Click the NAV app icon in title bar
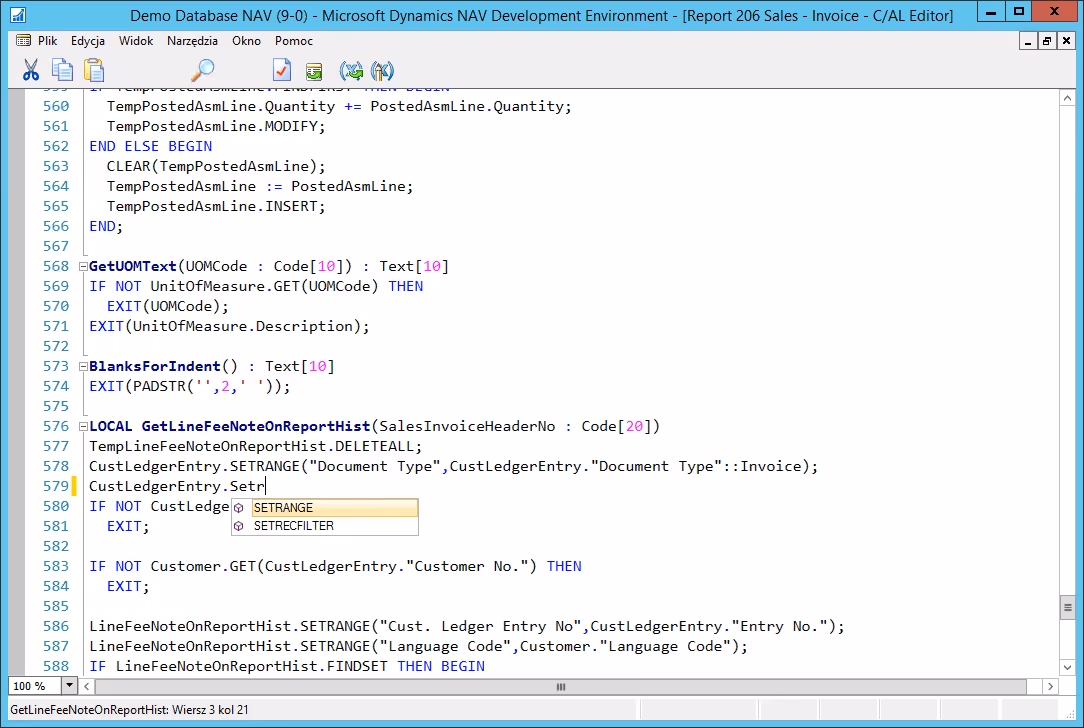 (x=18, y=15)
